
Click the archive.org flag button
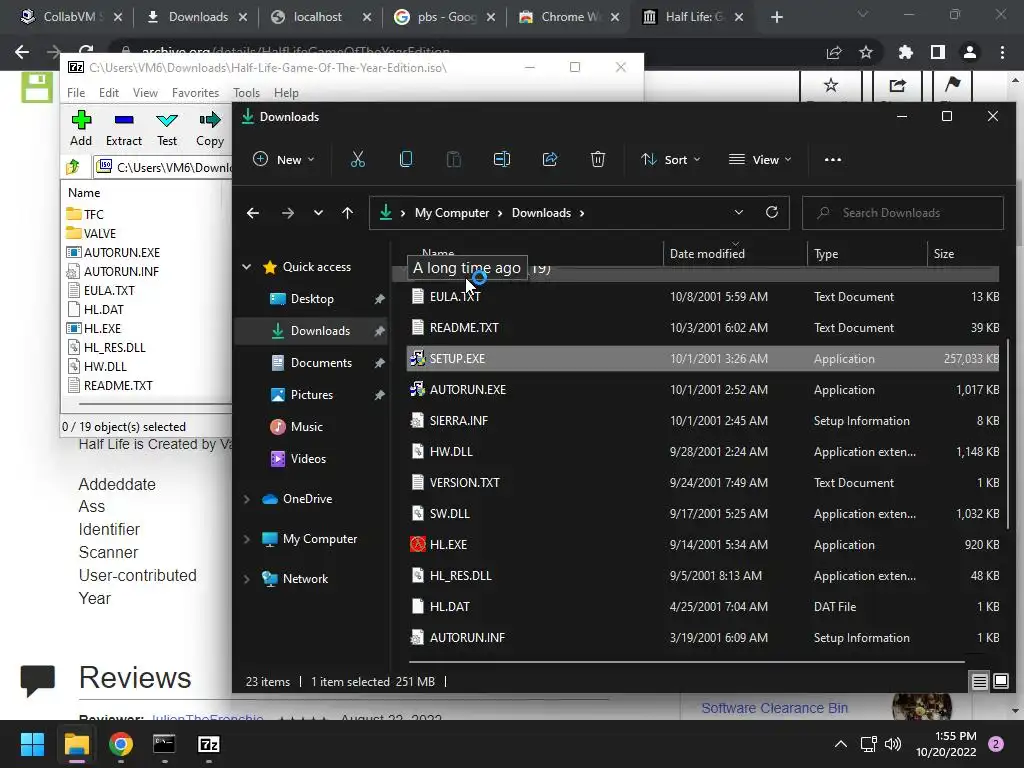953,86
